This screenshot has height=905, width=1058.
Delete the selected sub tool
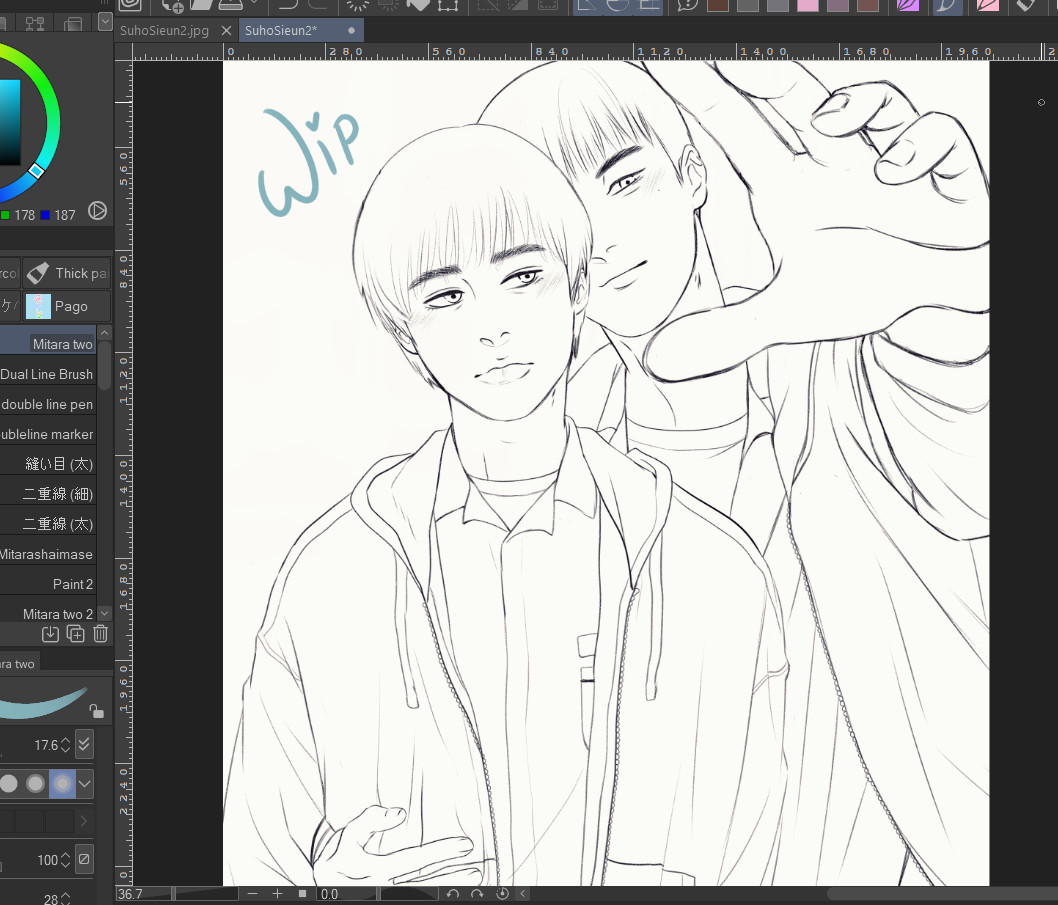(101, 634)
